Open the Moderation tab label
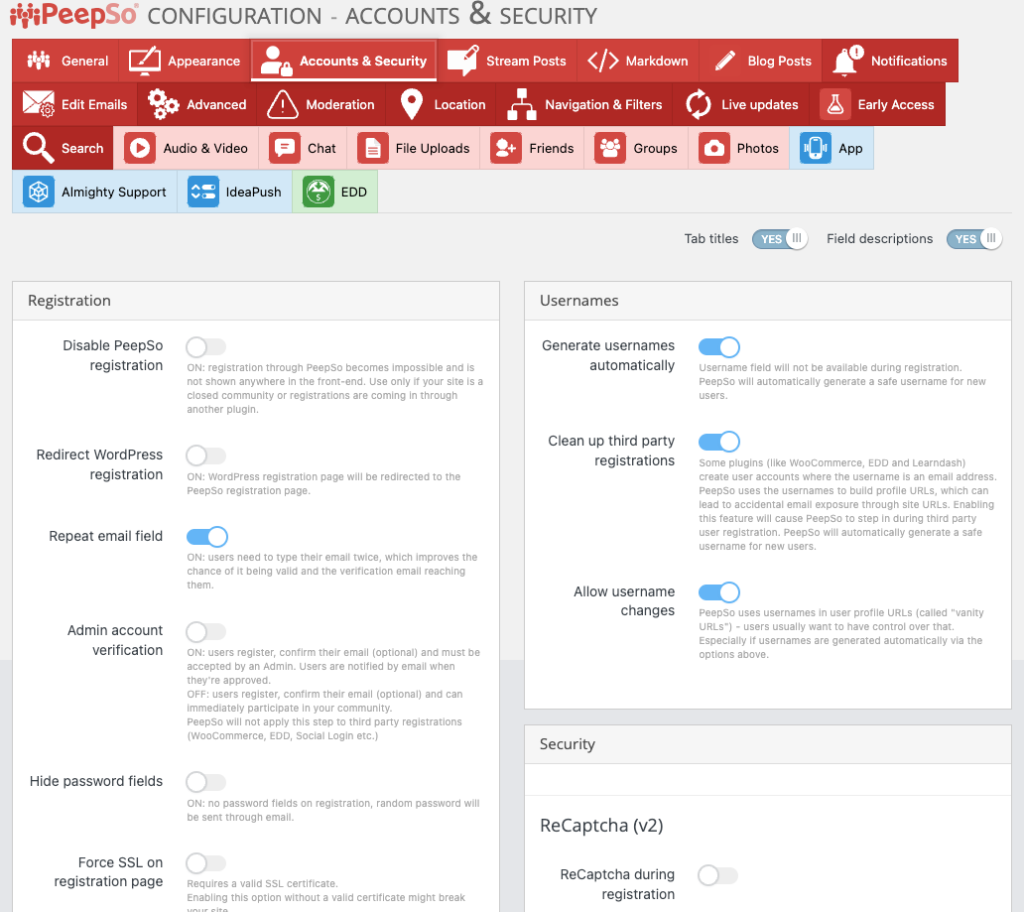1024x912 pixels. pos(340,105)
